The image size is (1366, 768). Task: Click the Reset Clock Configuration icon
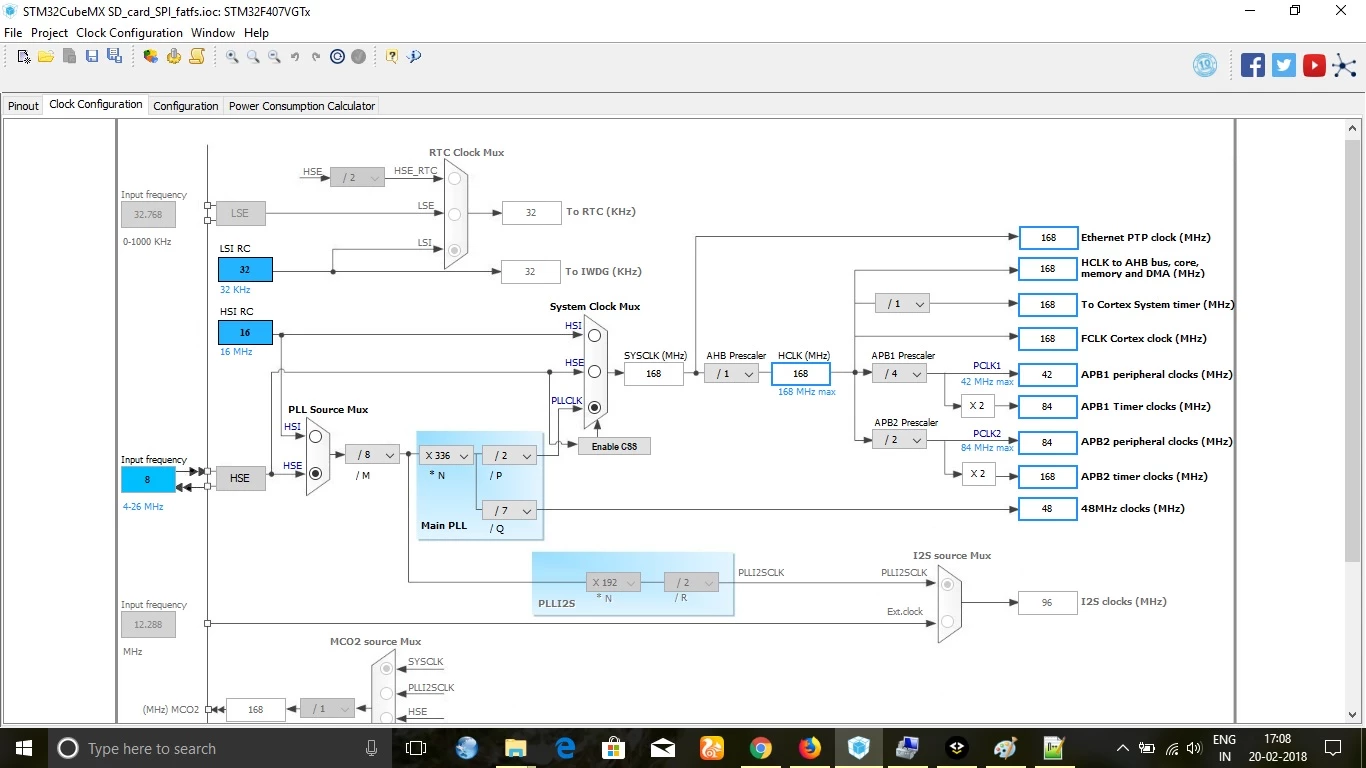(x=338, y=57)
